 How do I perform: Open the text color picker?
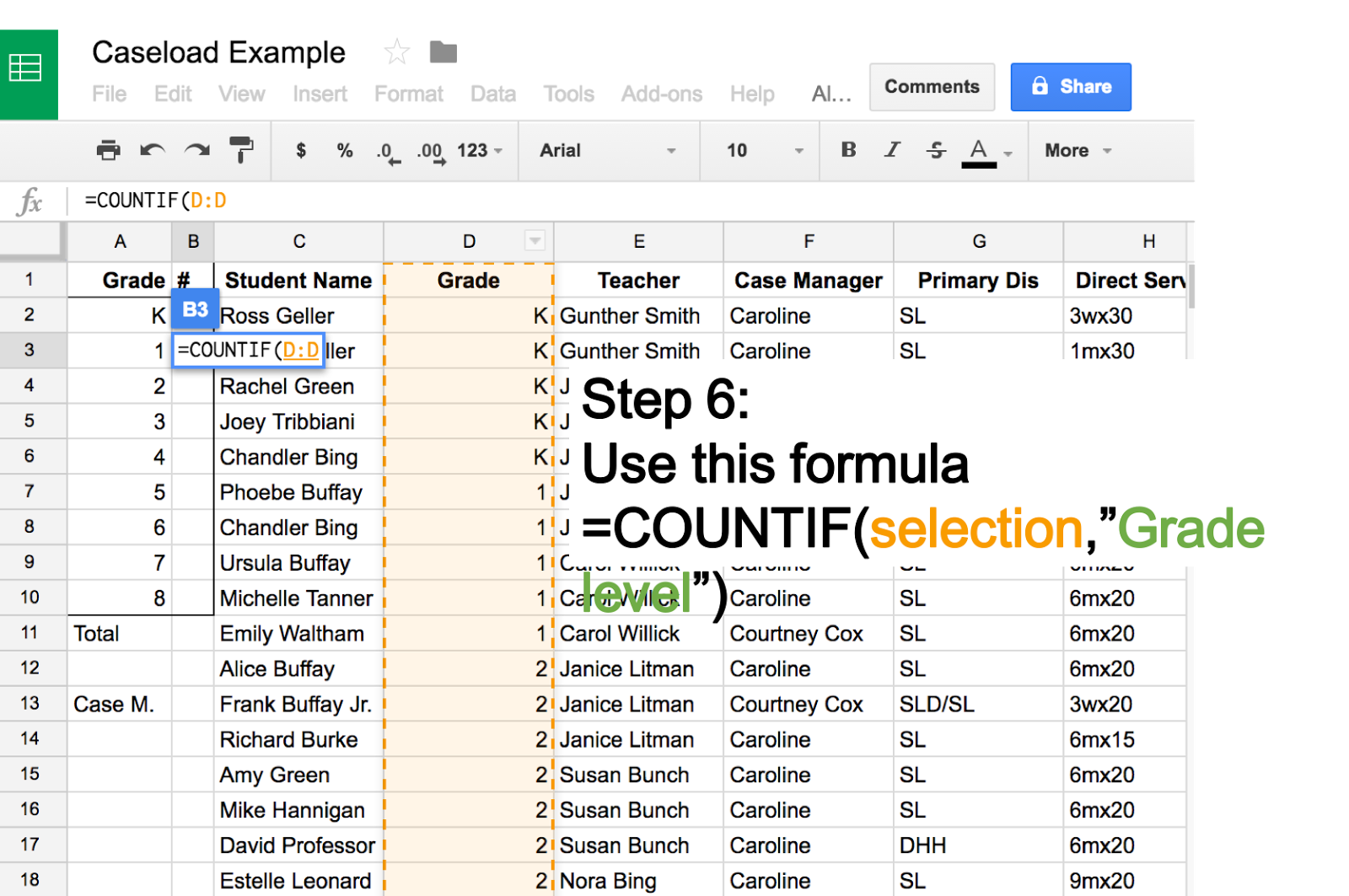click(978, 150)
